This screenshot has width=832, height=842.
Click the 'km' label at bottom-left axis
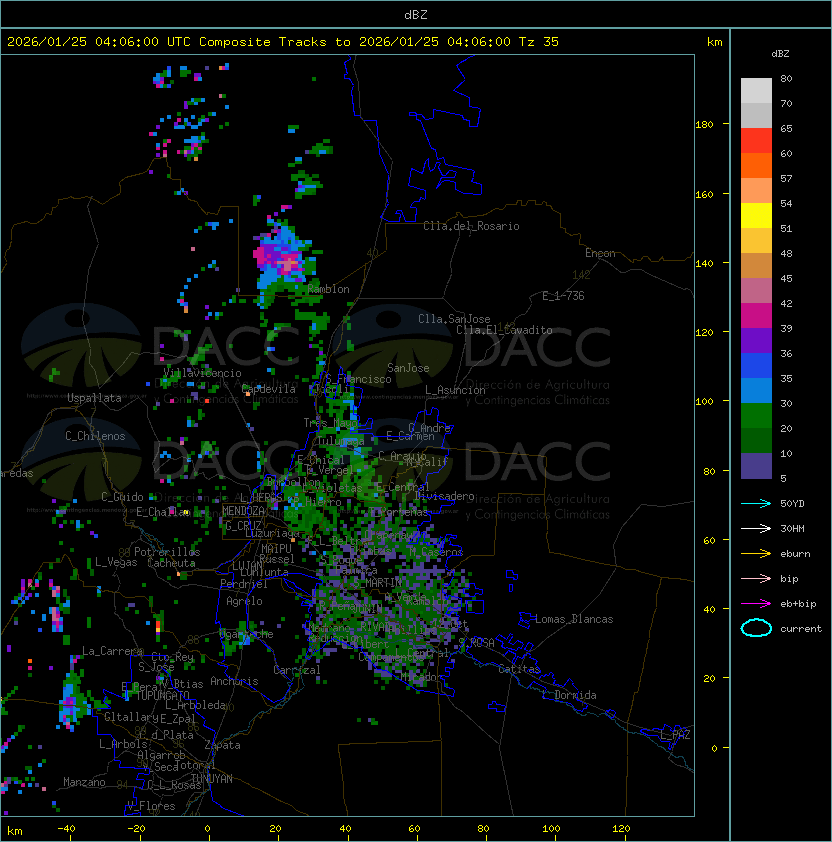pyautogui.click(x=15, y=831)
